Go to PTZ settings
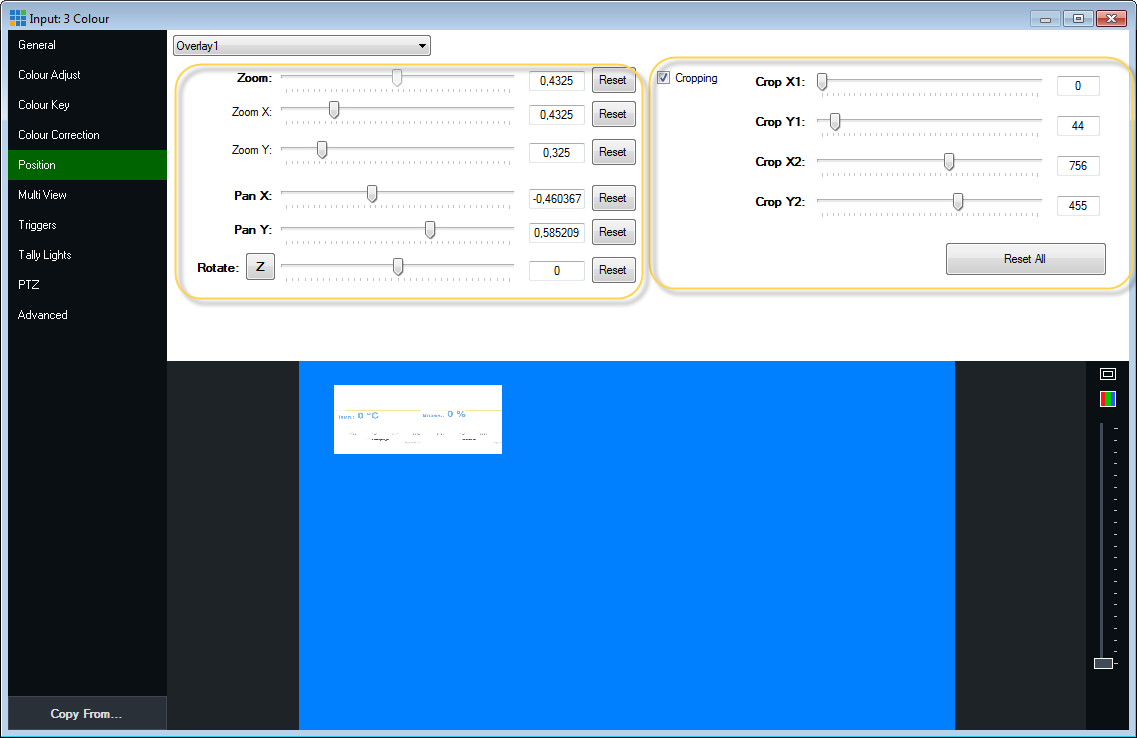 tap(28, 285)
